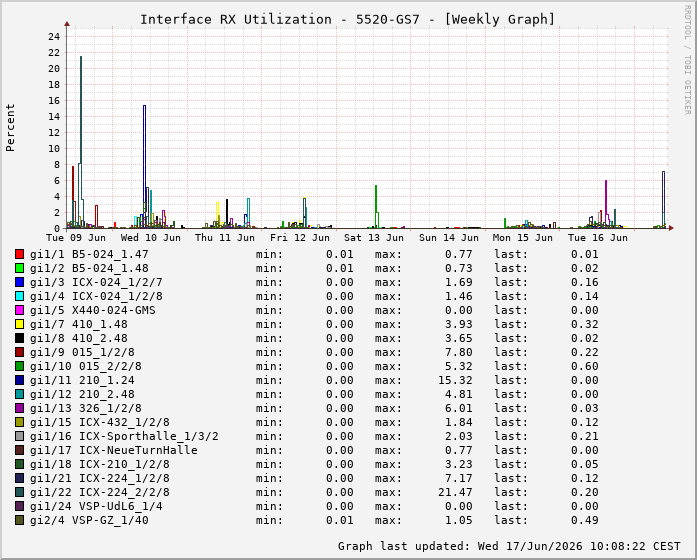Viewport: 697px width, 560px height.
Task: Click the green gi1/2 legend color swatch
Action: [19, 268]
